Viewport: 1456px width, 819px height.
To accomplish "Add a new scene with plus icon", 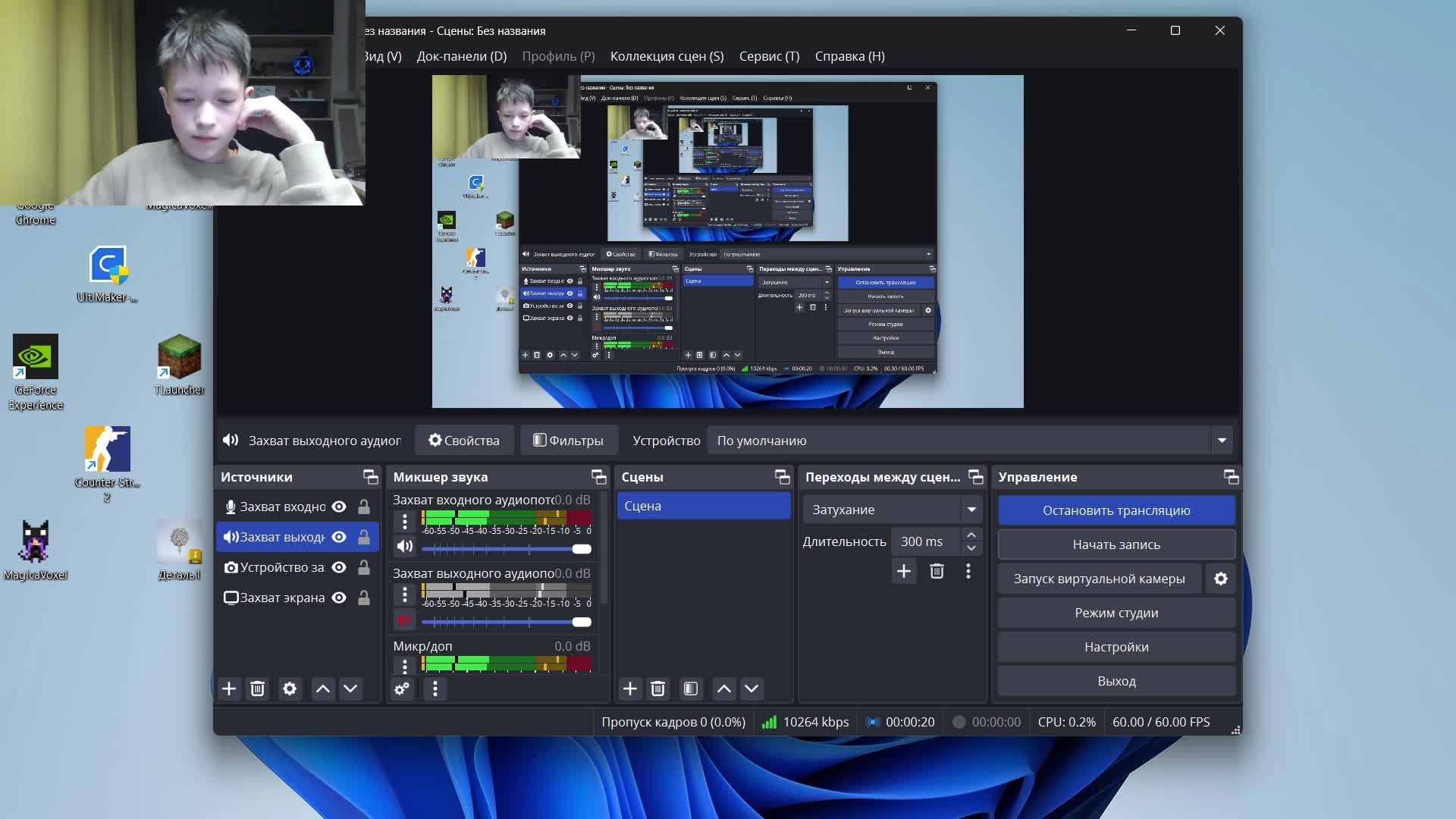I will [x=629, y=689].
